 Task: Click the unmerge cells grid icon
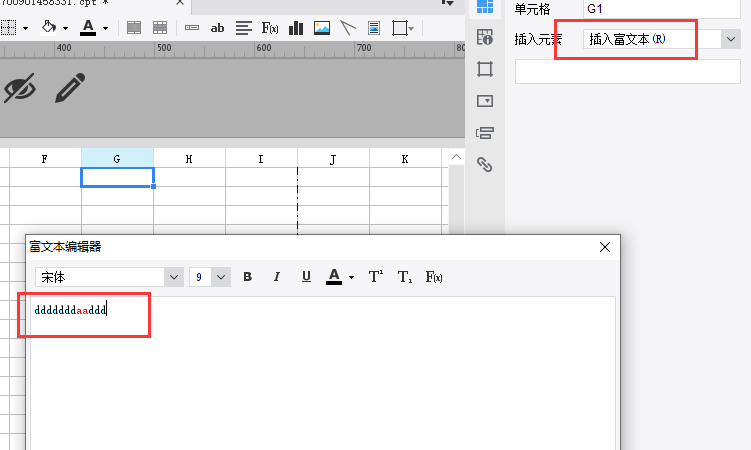click(160, 28)
